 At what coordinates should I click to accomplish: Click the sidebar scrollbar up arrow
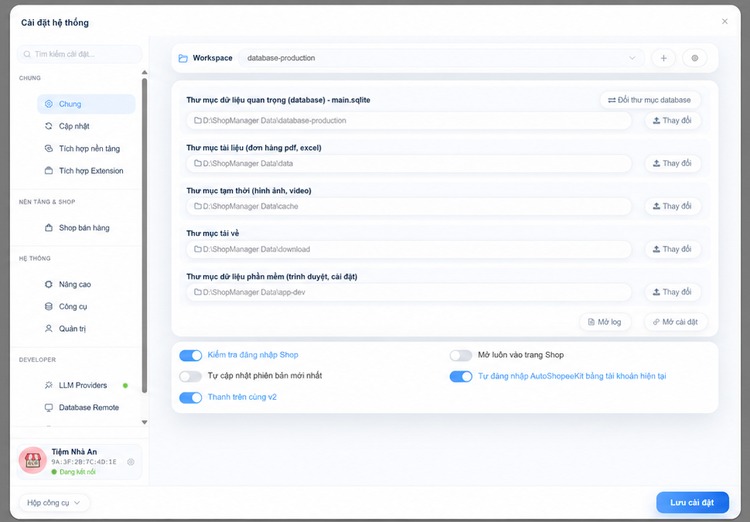coord(144,72)
